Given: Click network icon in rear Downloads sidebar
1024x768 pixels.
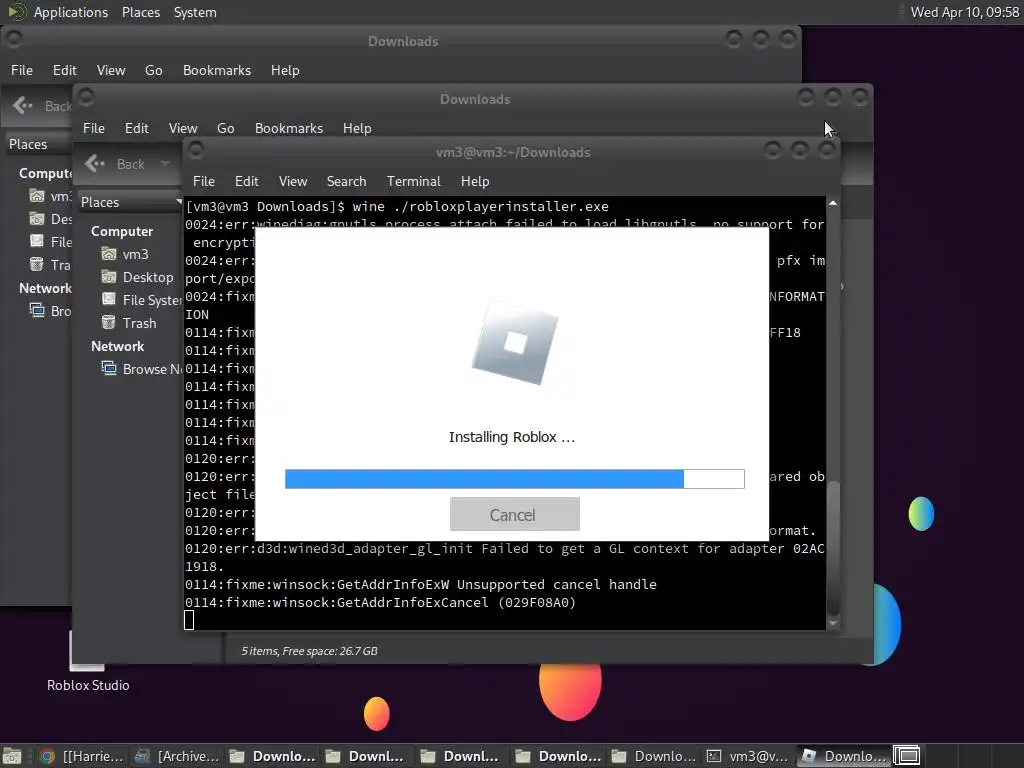Looking at the screenshot, I should (37, 310).
